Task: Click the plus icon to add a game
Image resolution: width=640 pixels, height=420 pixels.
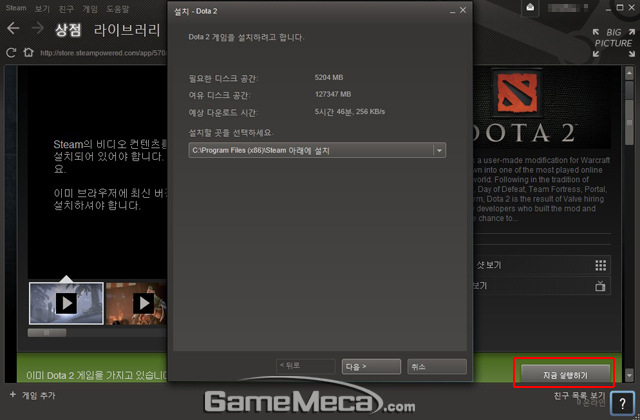Action: (x=13, y=394)
